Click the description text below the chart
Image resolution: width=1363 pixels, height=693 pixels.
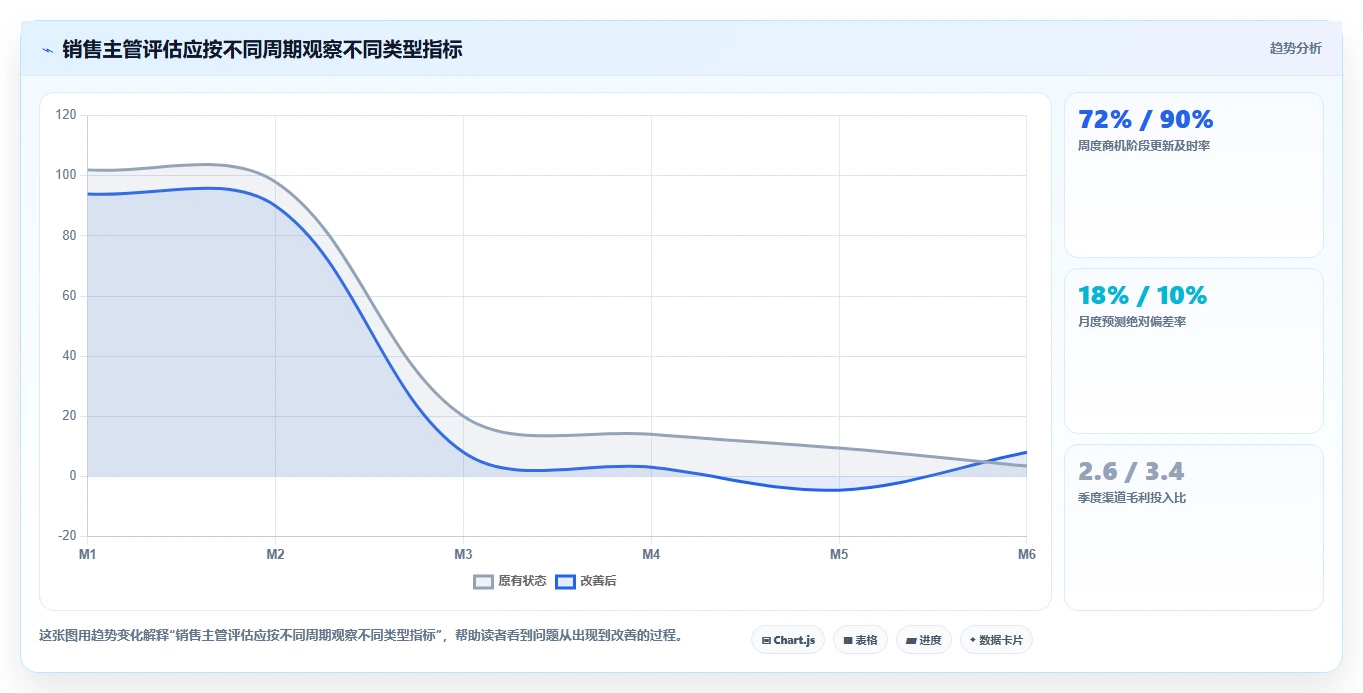tap(362, 636)
